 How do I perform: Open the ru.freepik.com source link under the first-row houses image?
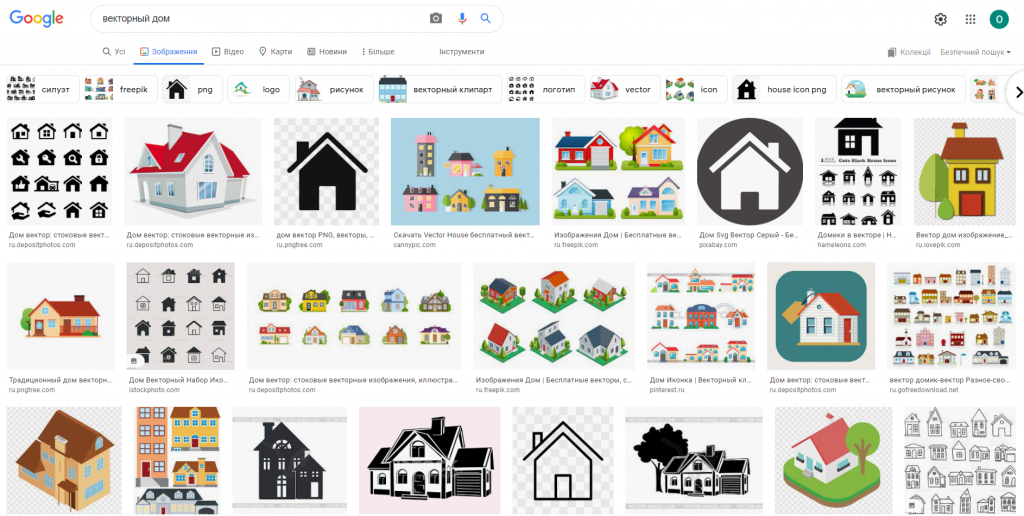click(576, 245)
